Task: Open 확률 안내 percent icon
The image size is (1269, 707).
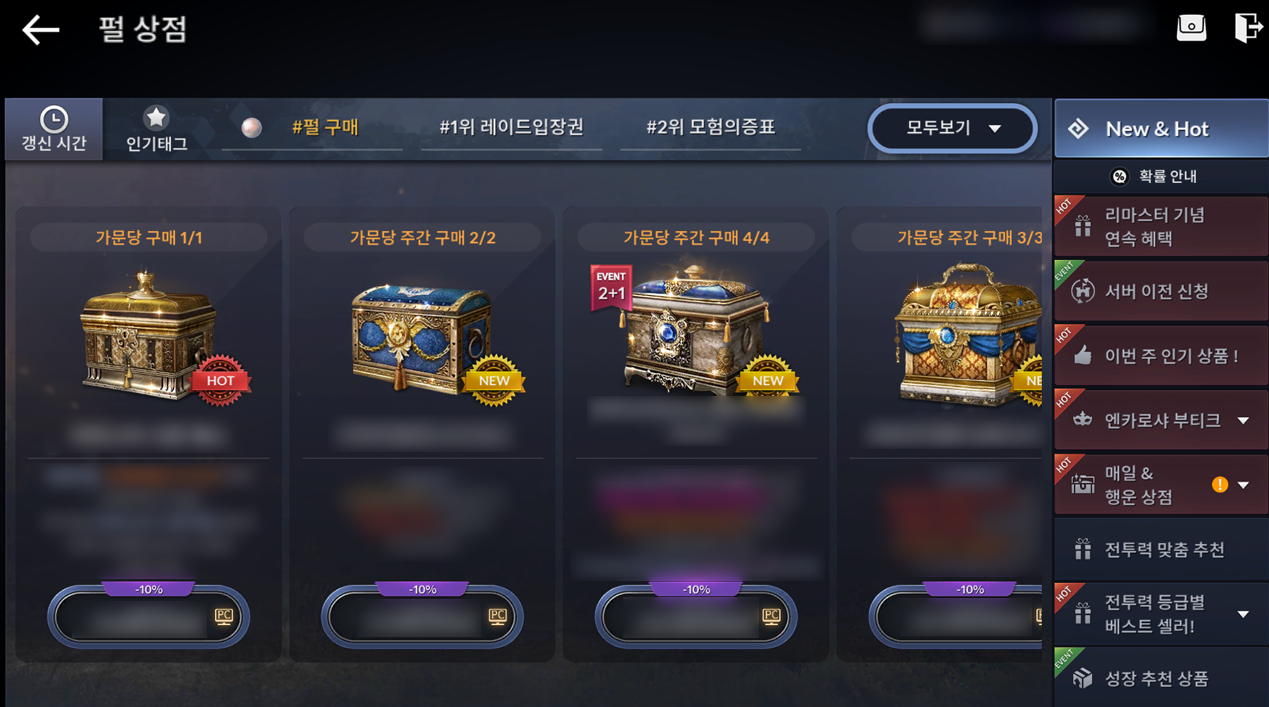Action: click(x=1120, y=176)
